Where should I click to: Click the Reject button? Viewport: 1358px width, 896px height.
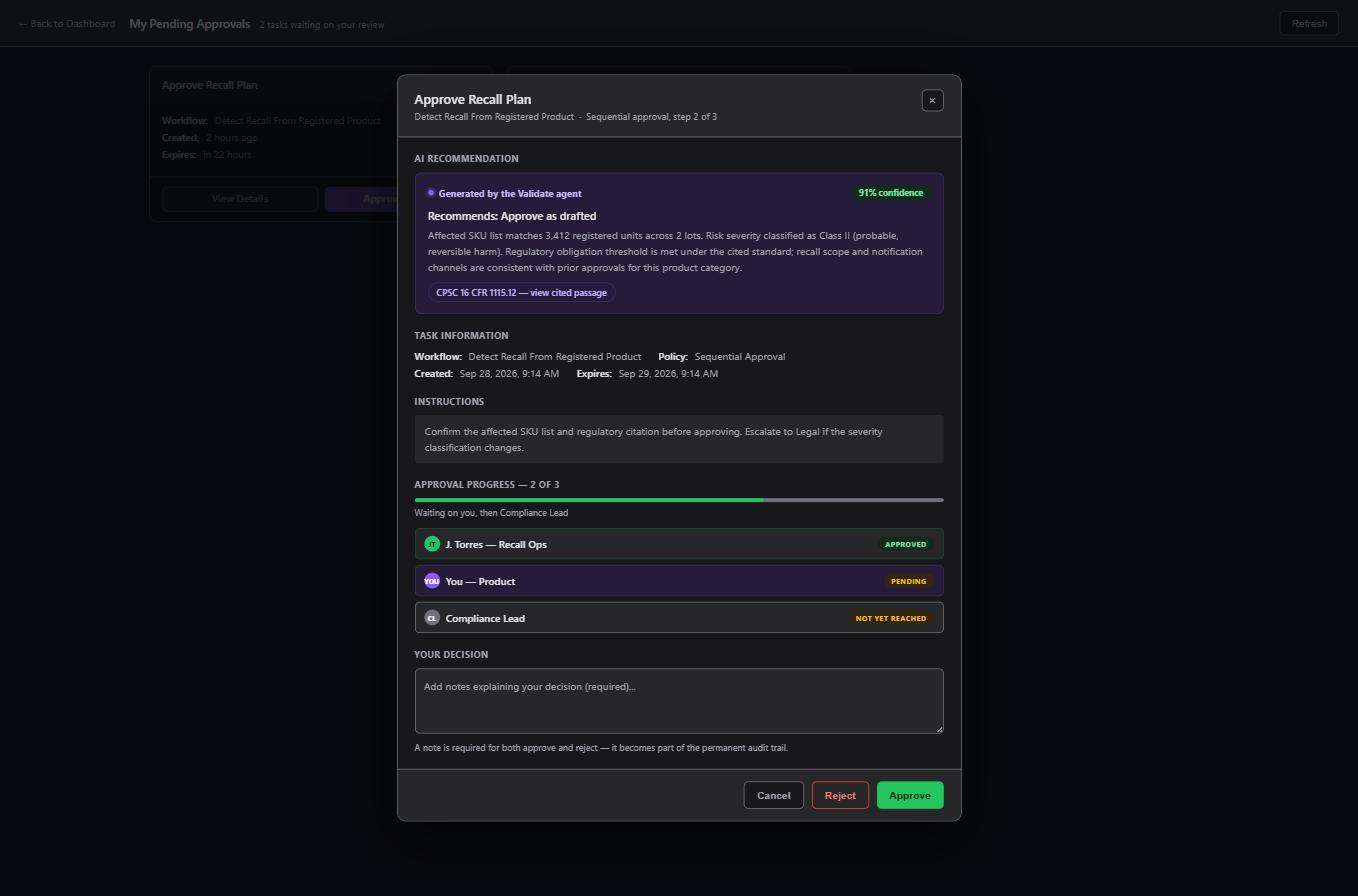click(x=840, y=796)
